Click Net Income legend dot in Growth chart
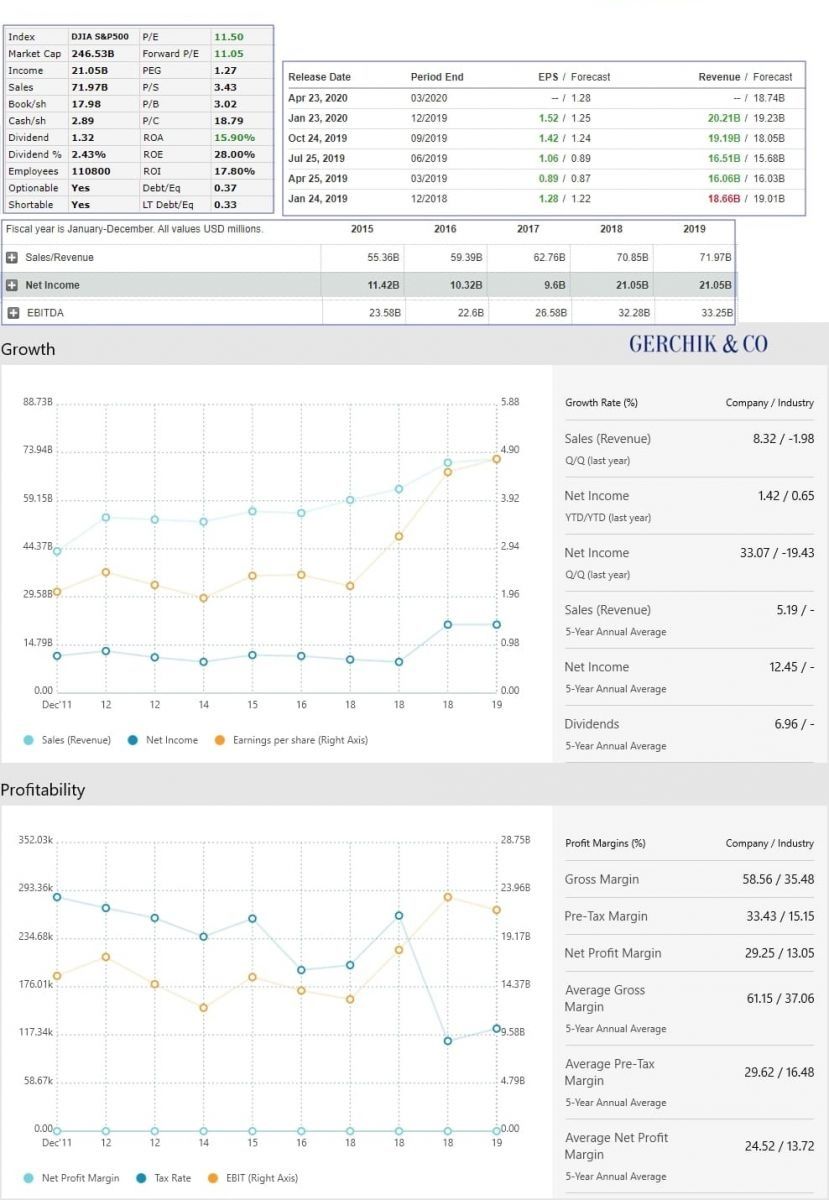The width and height of the screenshot is (829, 1200). [x=133, y=740]
